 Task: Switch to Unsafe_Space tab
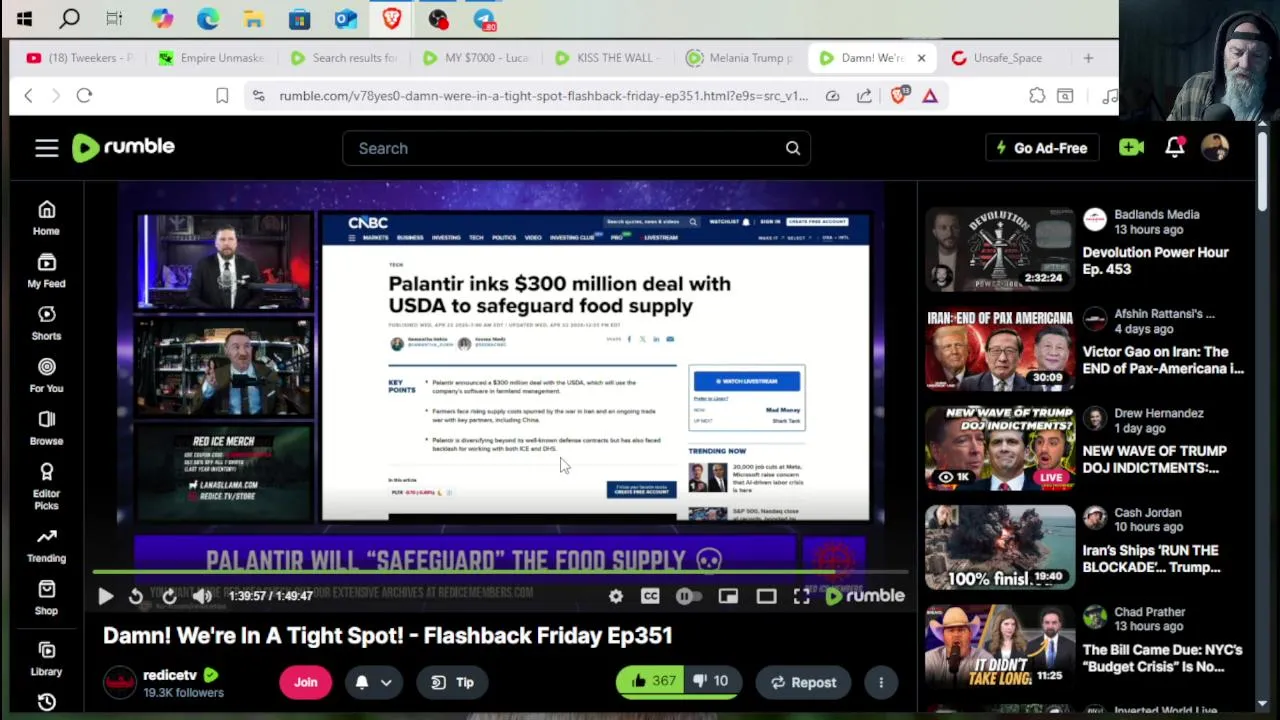pos(1003,58)
